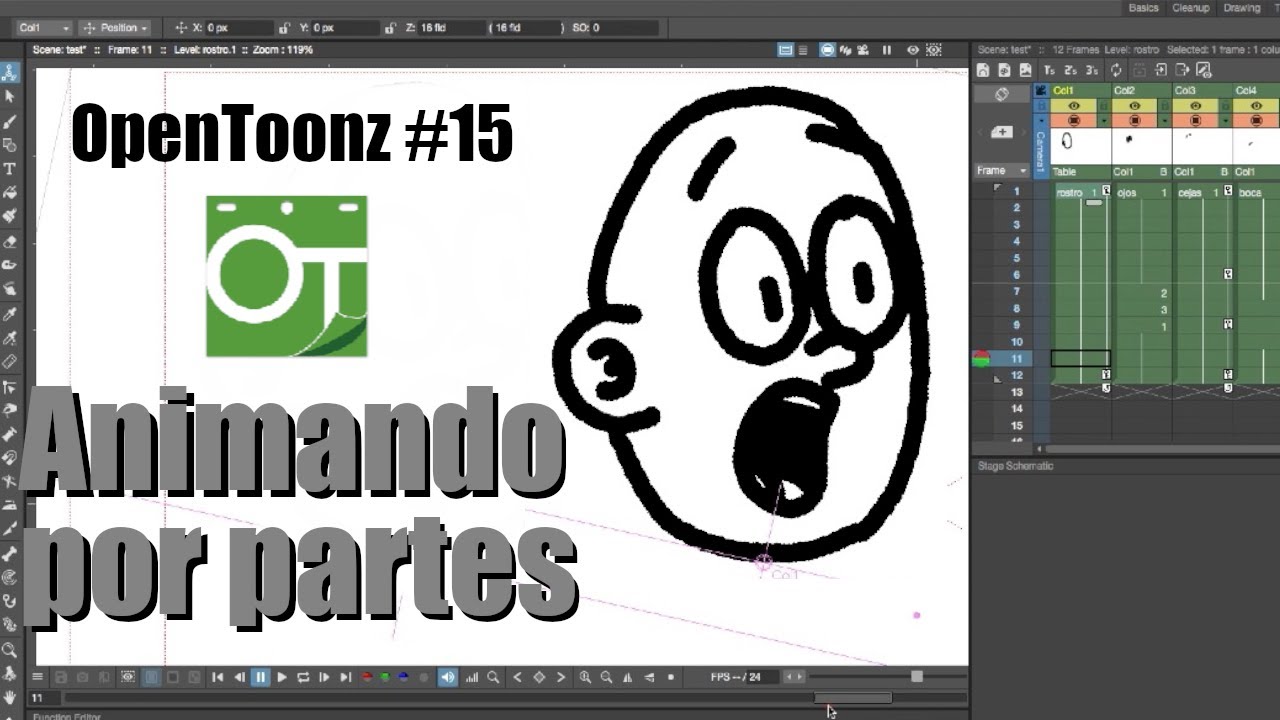This screenshot has width=1280, height=720.
Task: Click the X position input field
Action: [239, 28]
